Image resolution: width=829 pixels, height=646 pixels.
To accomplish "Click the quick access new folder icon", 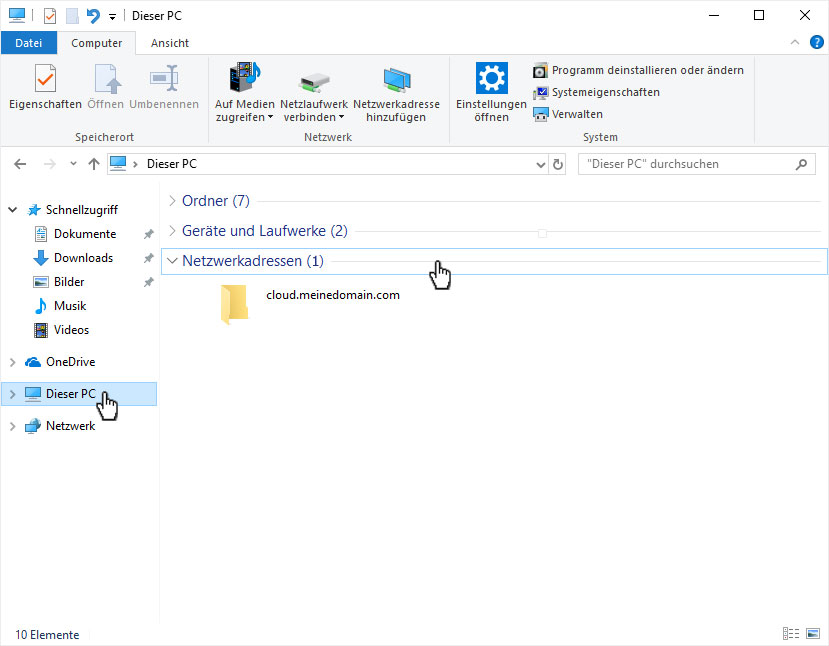I will [72, 16].
